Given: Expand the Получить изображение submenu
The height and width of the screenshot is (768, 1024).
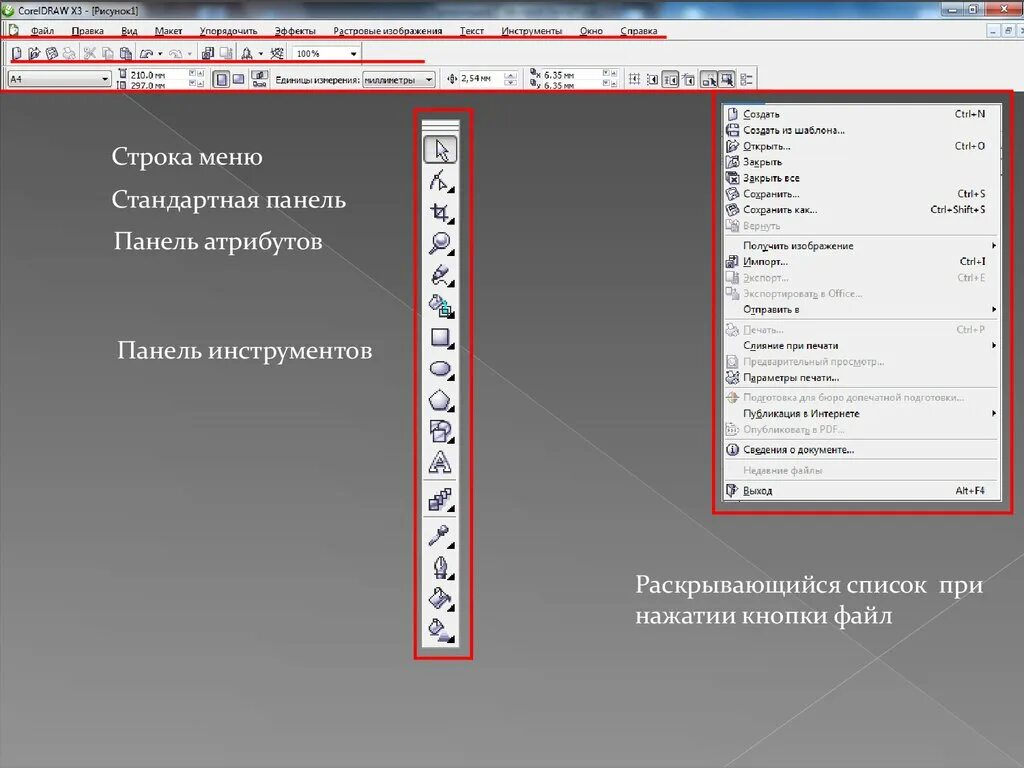Looking at the screenshot, I should [861, 246].
